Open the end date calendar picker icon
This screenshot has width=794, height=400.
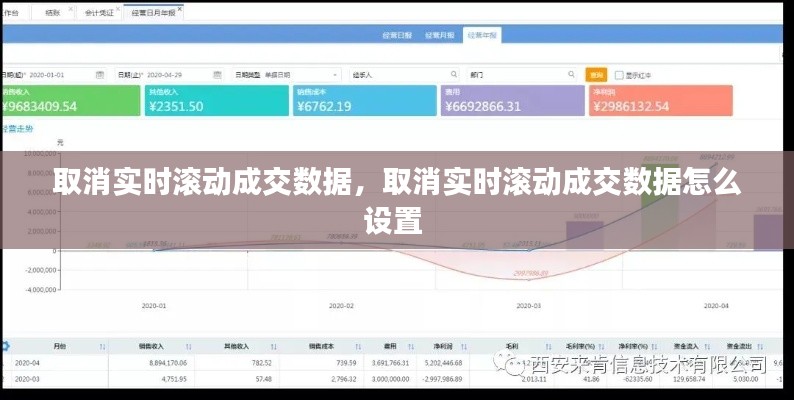(x=217, y=74)
